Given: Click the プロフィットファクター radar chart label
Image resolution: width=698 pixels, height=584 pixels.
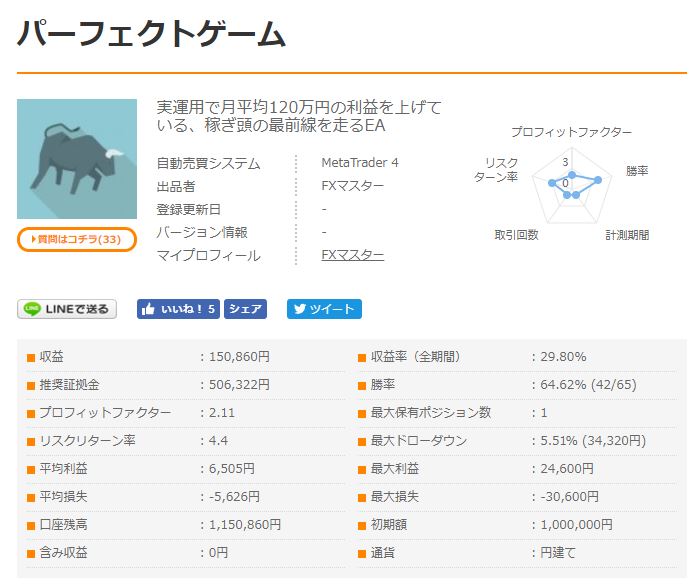Looking at the screenshot, I should point(571,132).
